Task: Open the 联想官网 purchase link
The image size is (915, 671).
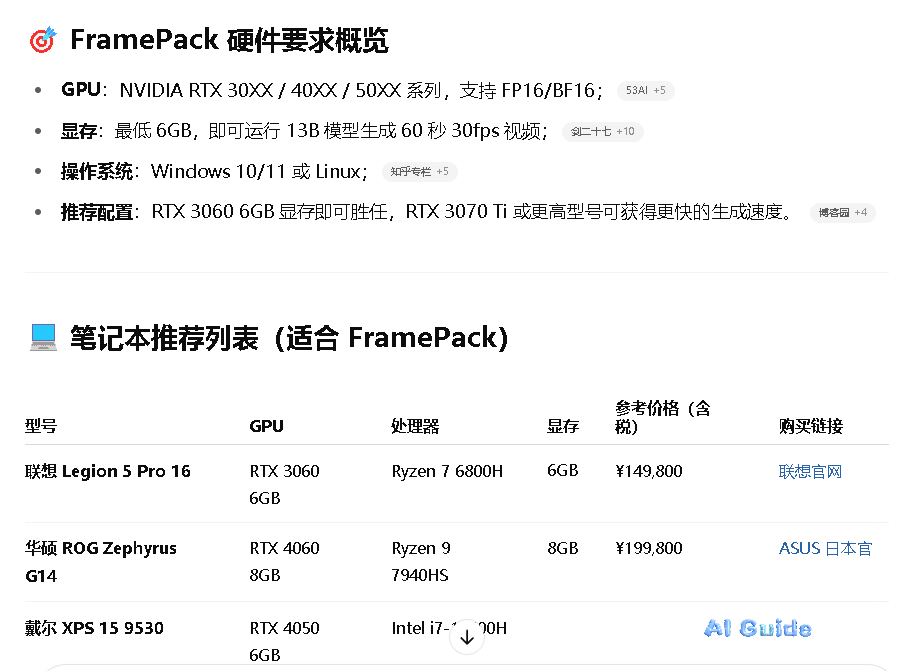Action: (810, 471)
